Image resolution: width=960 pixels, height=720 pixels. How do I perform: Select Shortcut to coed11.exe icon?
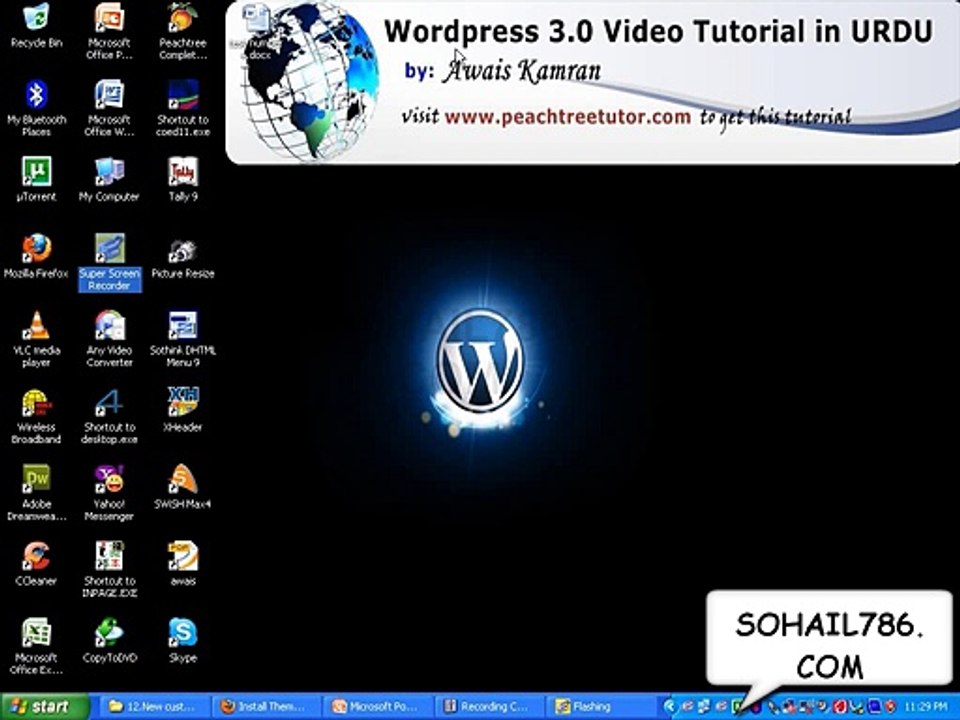[x=182, y=108]
